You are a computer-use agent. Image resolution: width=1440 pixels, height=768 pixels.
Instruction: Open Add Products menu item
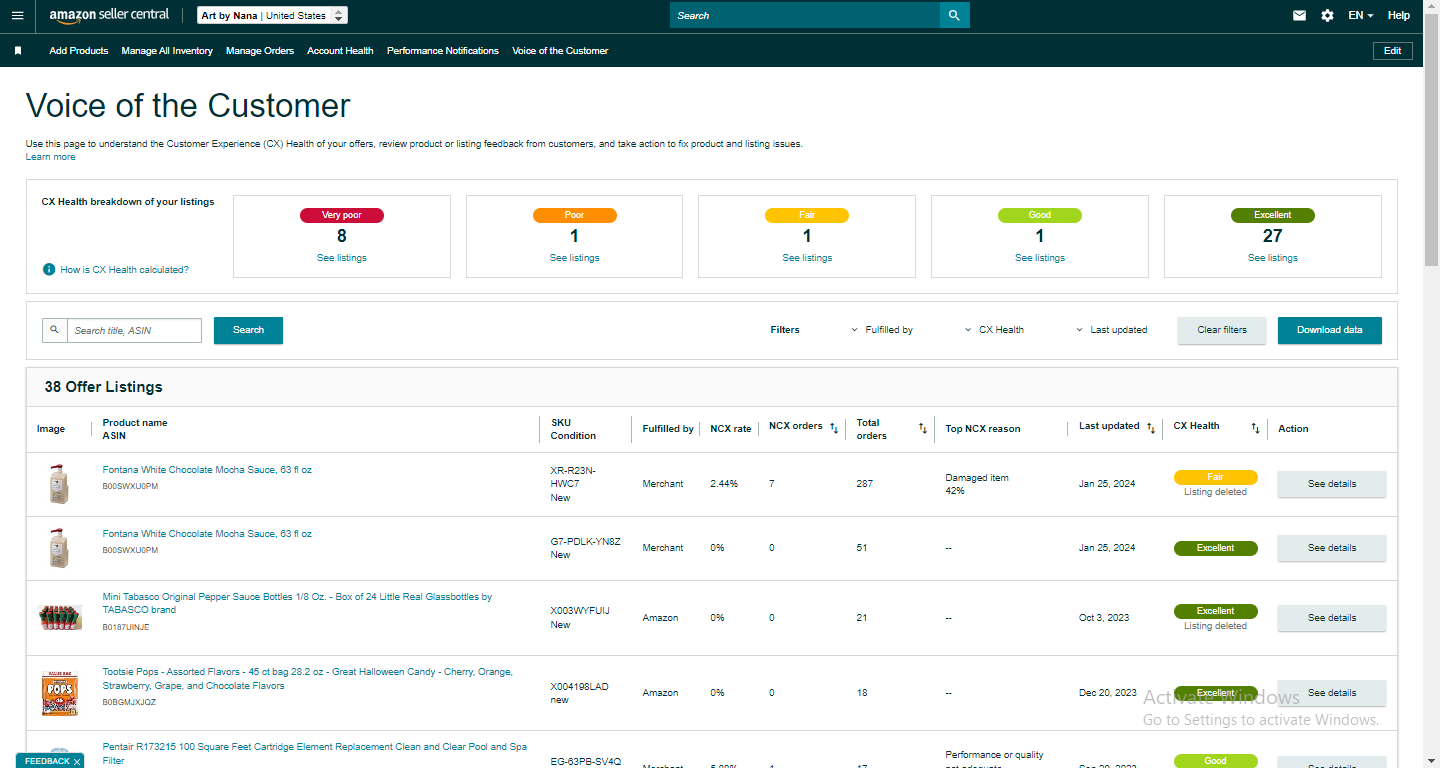click(79, 51)
